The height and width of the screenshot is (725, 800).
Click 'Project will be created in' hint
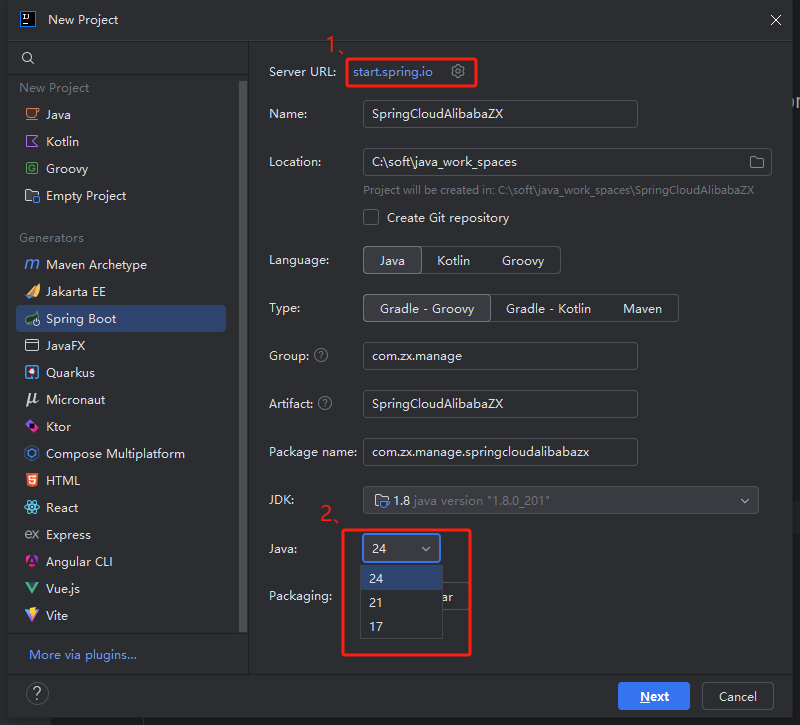click(x=559, y=190)
